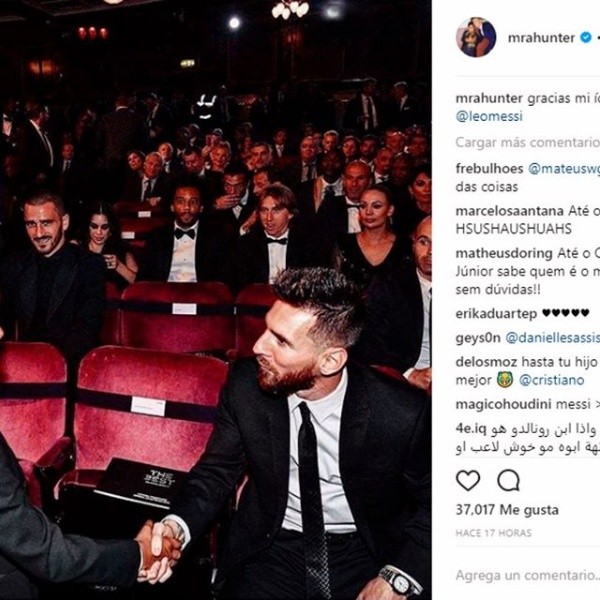Open 4e.iq commenter profile
Image resolution: width=600 pixels, height=600 pixels.
pos(471,429)
